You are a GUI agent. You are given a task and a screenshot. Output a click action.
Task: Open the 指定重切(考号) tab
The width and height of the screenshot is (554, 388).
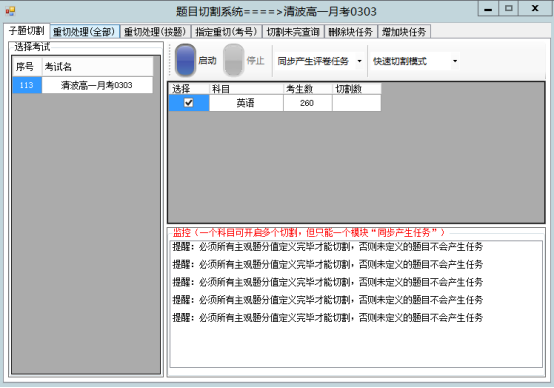tap(226, 32)
